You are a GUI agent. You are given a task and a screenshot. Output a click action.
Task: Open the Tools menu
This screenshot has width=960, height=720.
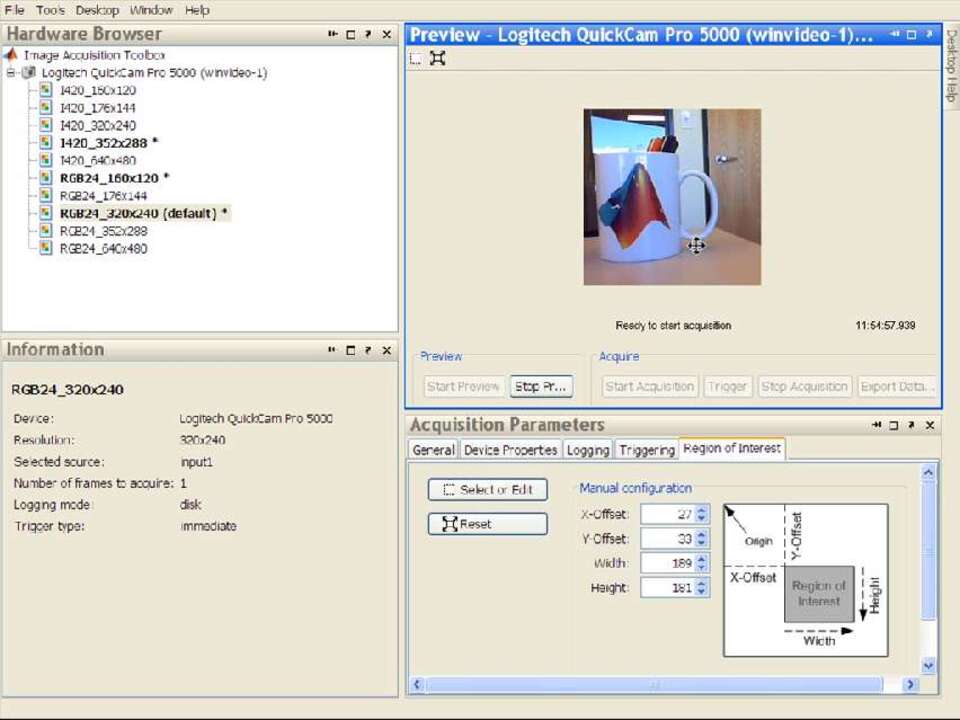(x=50, y=10)
